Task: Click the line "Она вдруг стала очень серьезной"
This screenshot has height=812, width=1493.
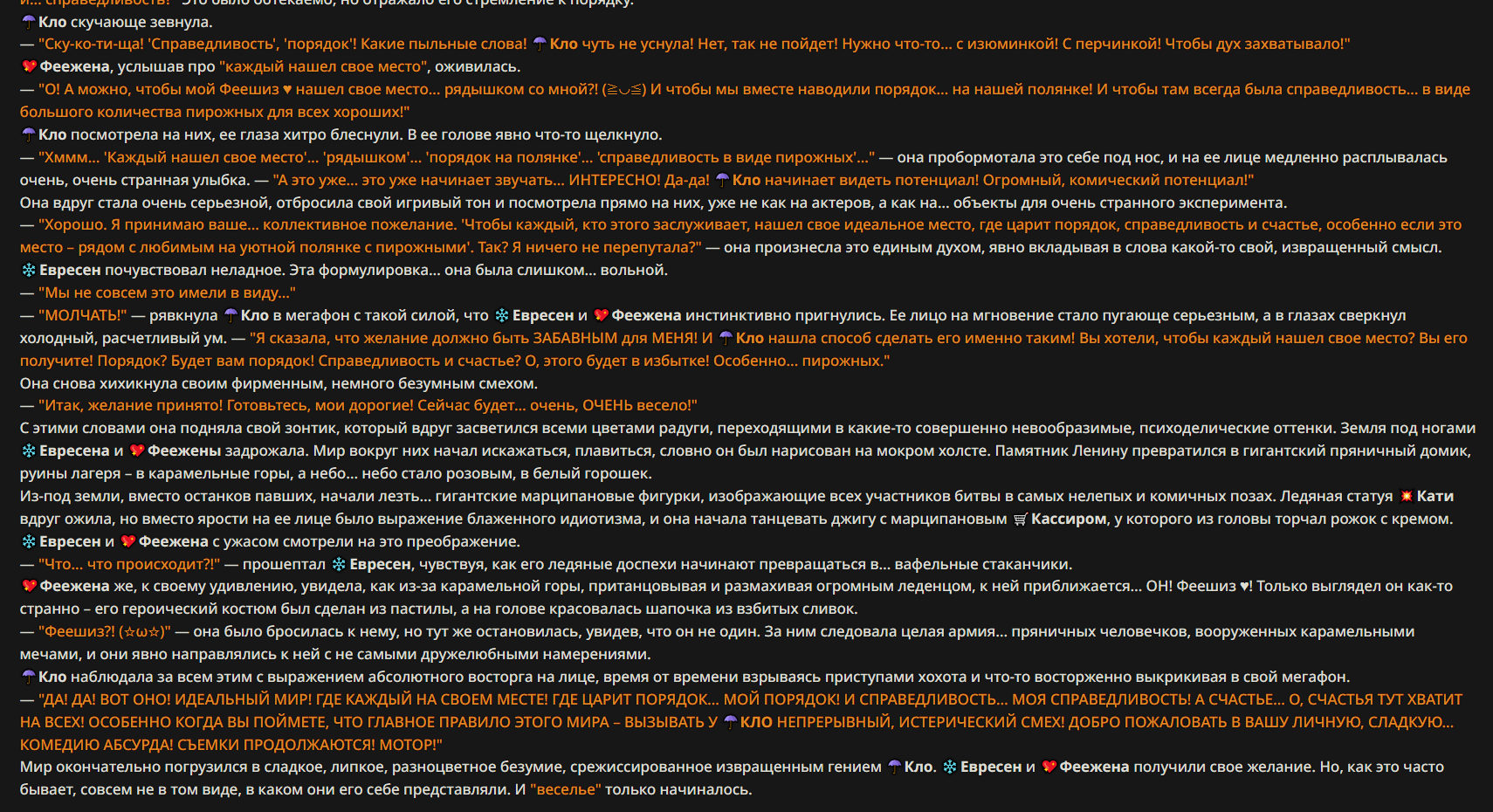Action: pyautogui.click(x=653, y=203)
